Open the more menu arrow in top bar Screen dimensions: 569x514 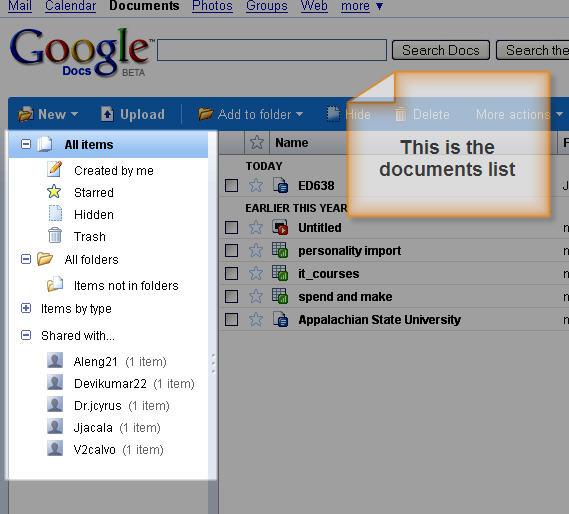pyautogui.click(x=379, y=6)
